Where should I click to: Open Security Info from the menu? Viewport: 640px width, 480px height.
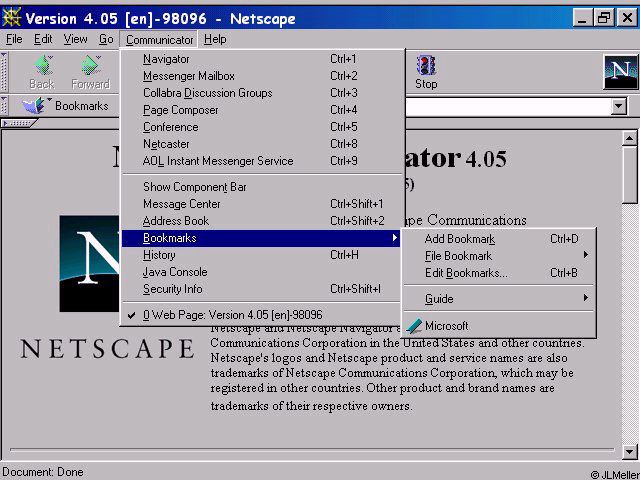[x=172, y=289]
